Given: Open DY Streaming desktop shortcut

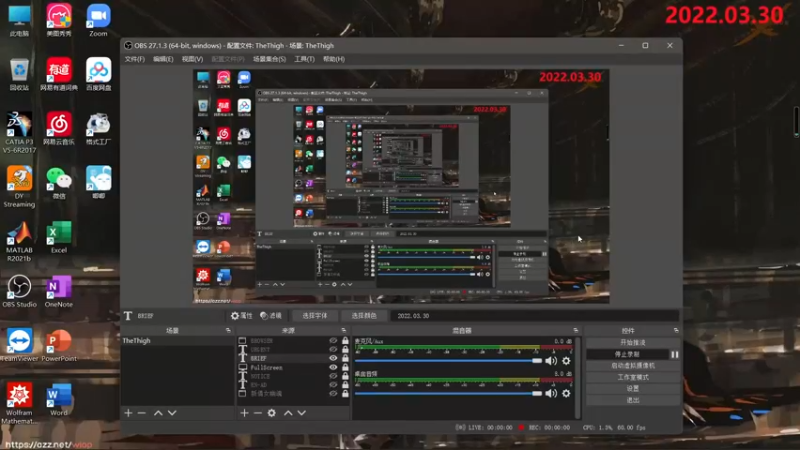Looking at the screenshot, I should (x=19, y=187).
